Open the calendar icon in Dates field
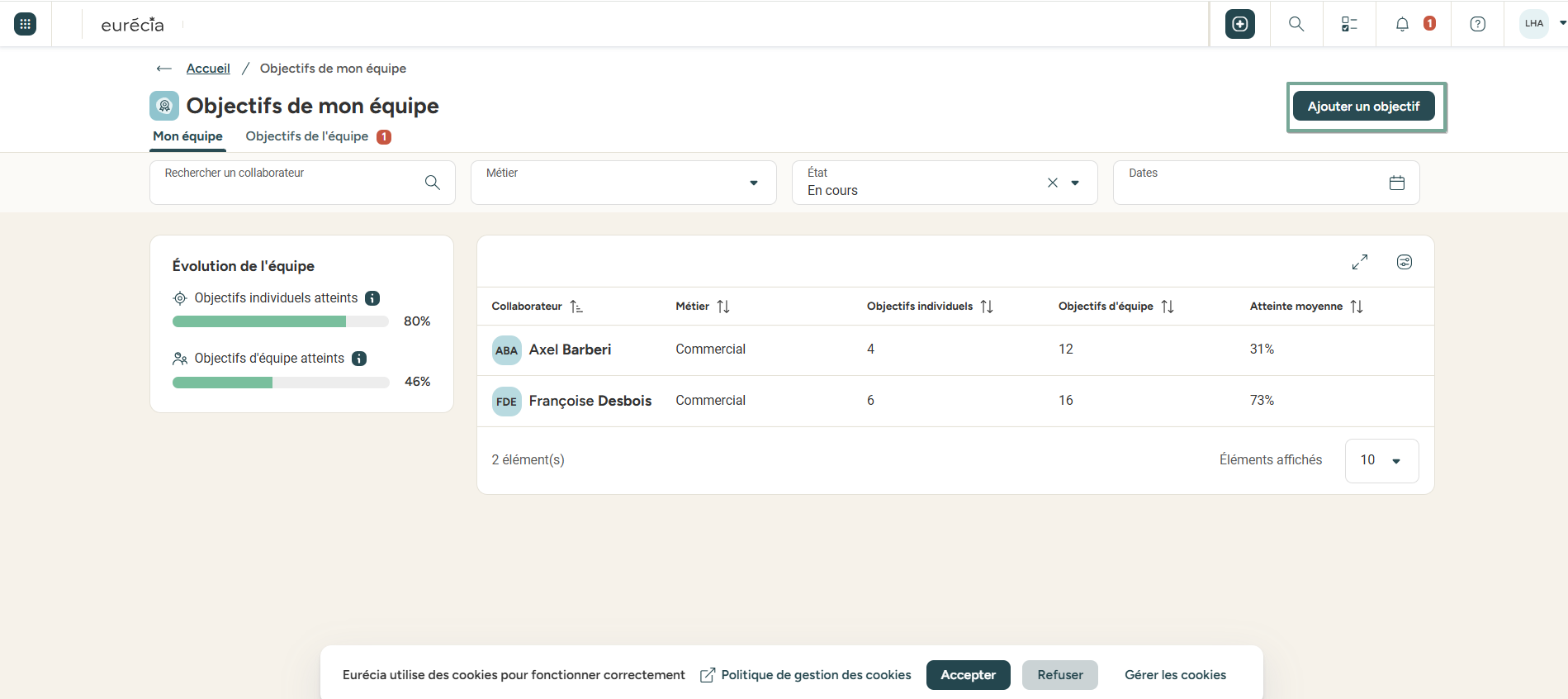Screen dimensions: 1568x699 [1397, 183]
